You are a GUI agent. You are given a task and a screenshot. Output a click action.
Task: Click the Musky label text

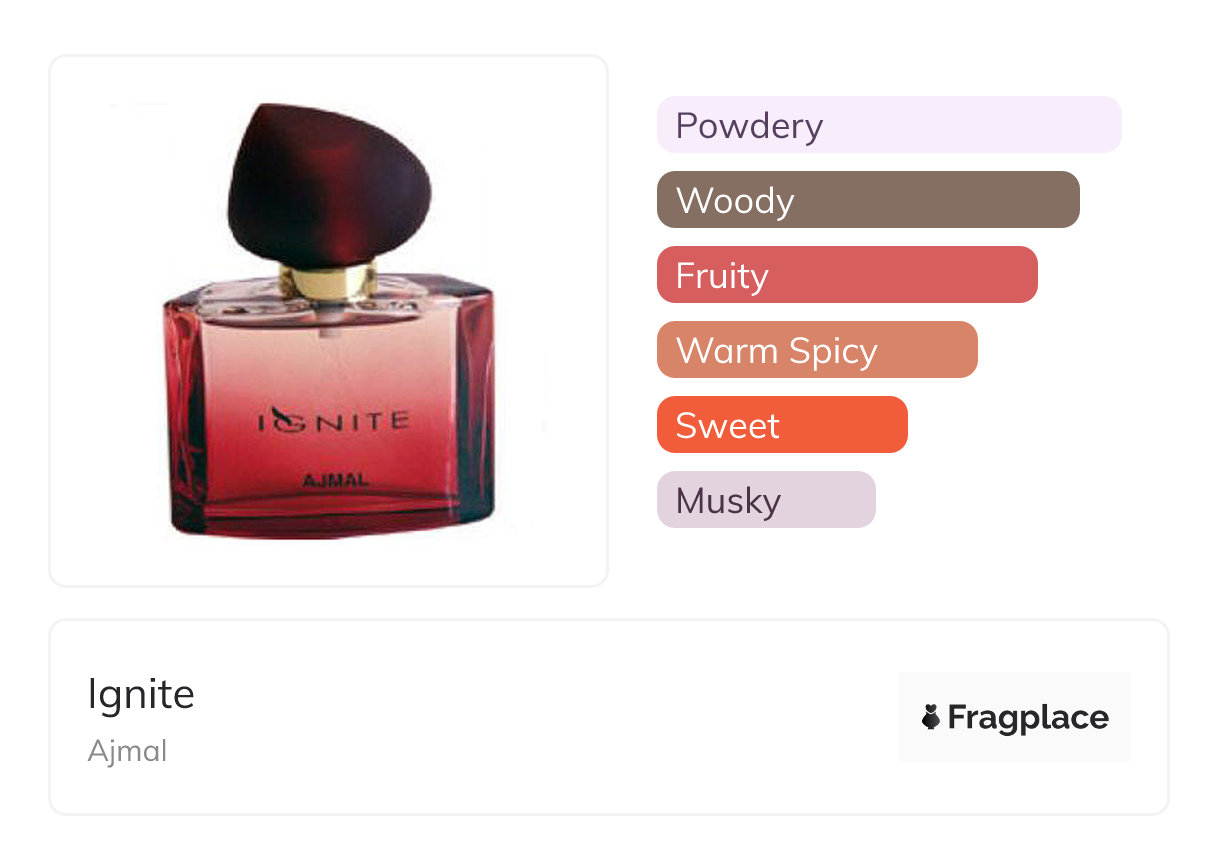point(728,501)
